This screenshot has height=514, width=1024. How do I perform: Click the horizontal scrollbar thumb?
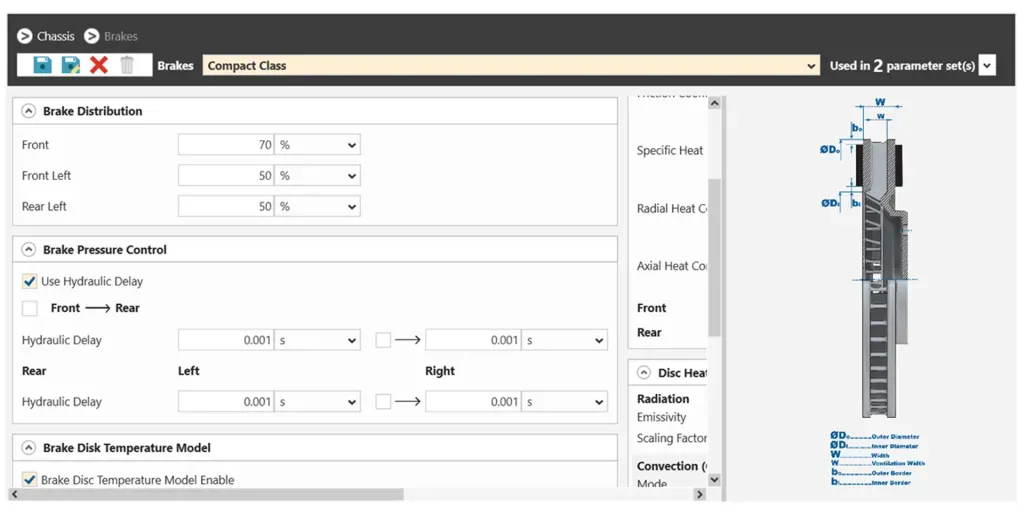point(212,494)
